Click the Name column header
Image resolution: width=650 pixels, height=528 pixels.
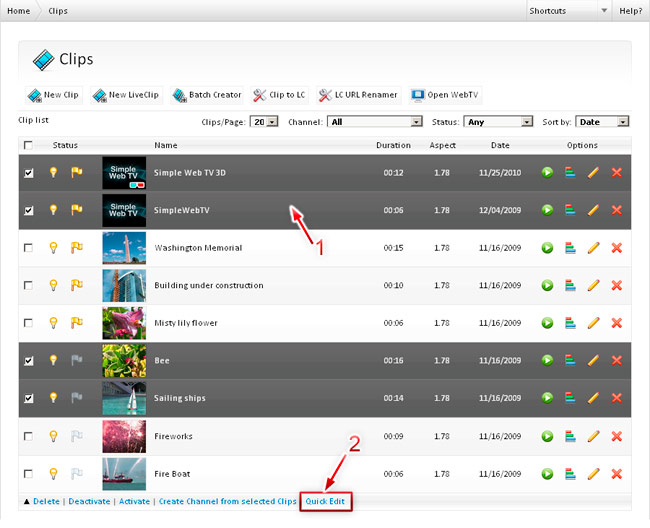tap(166, 145)
